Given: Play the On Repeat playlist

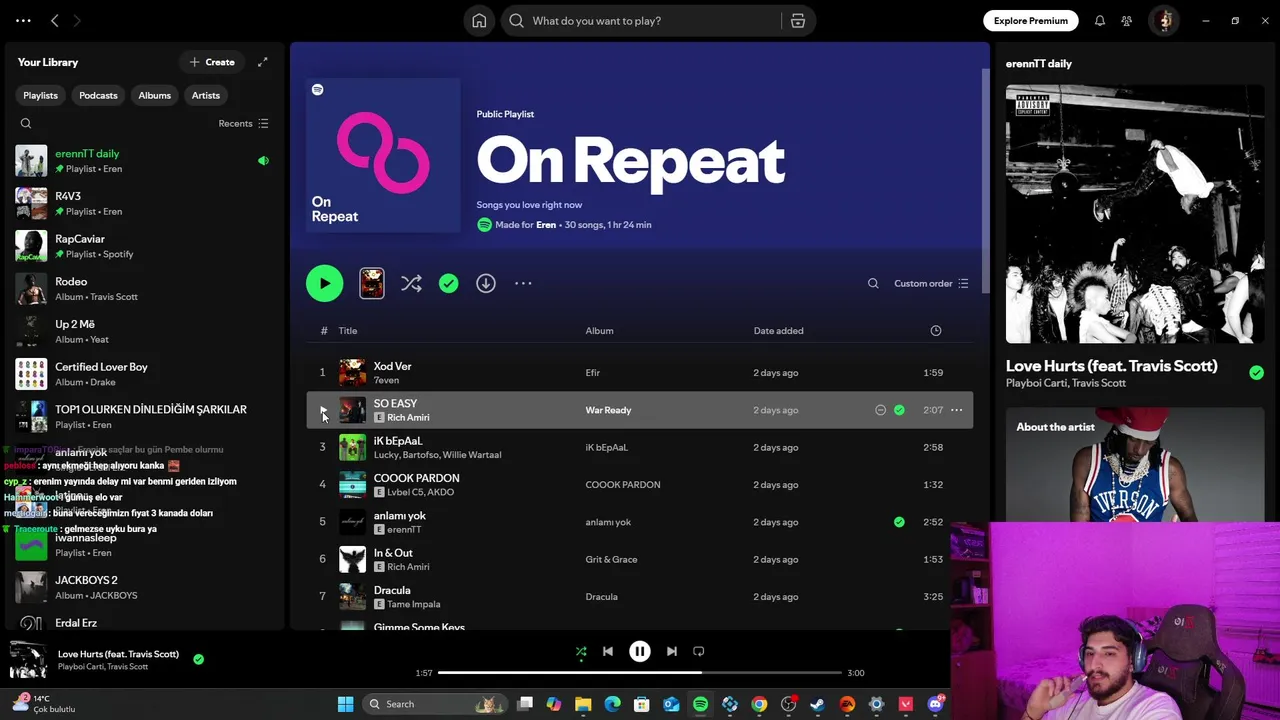Looking at the screenshot, I should (324, 283).
